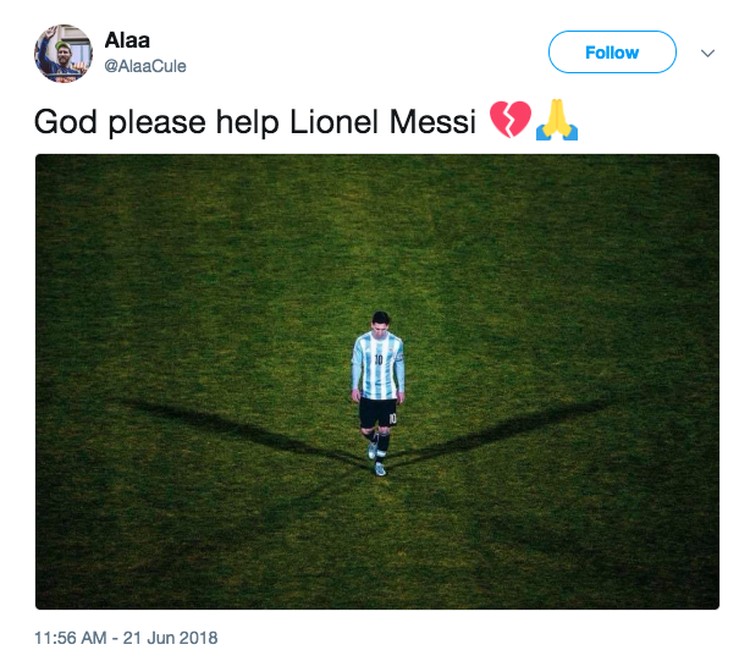Viewport: 750px width, 661px height.
Task: Open Alaa's round profile avatar
Action: 63,53
